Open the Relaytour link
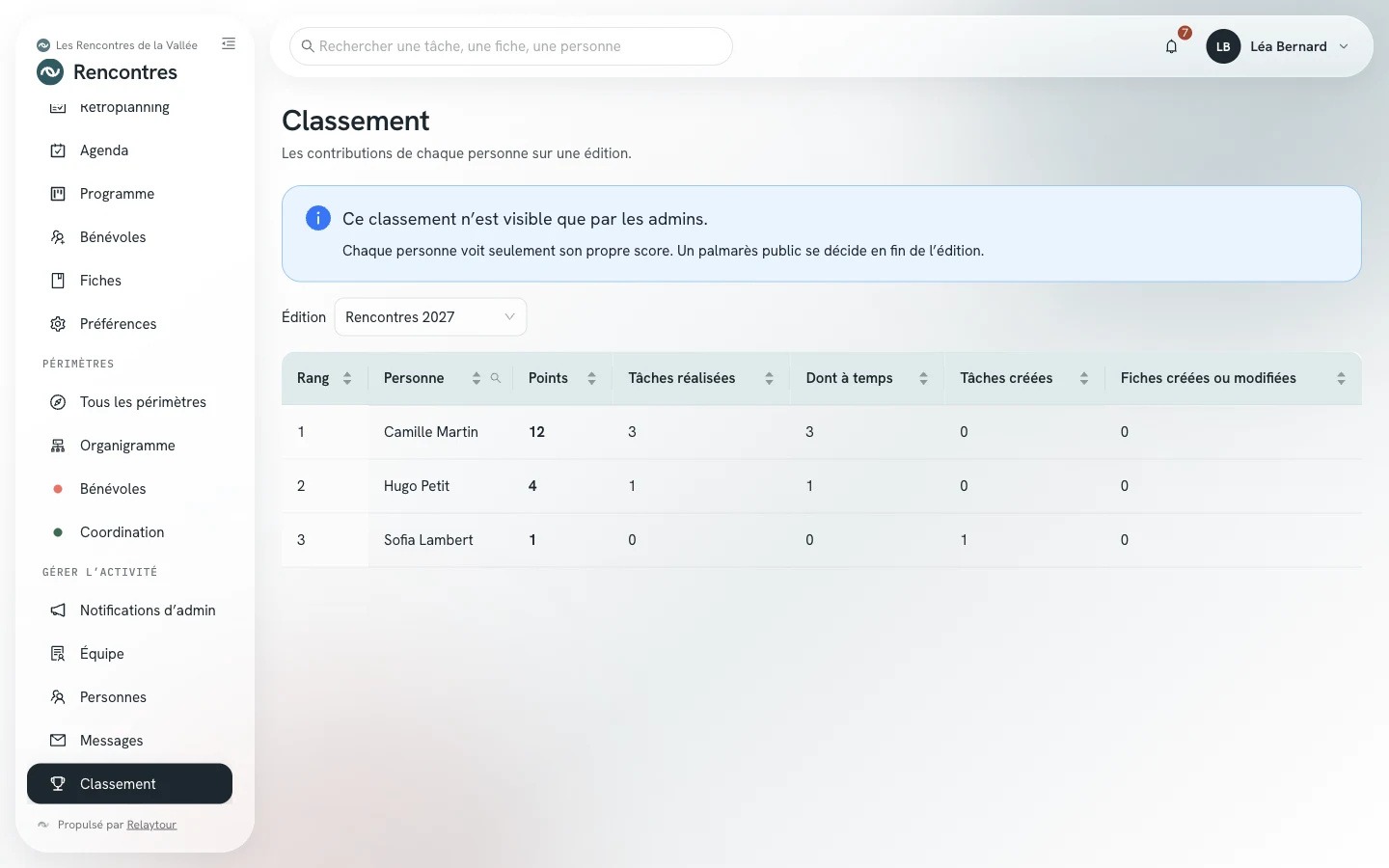Screen dimensions: 1389x868 coord(151,825)
